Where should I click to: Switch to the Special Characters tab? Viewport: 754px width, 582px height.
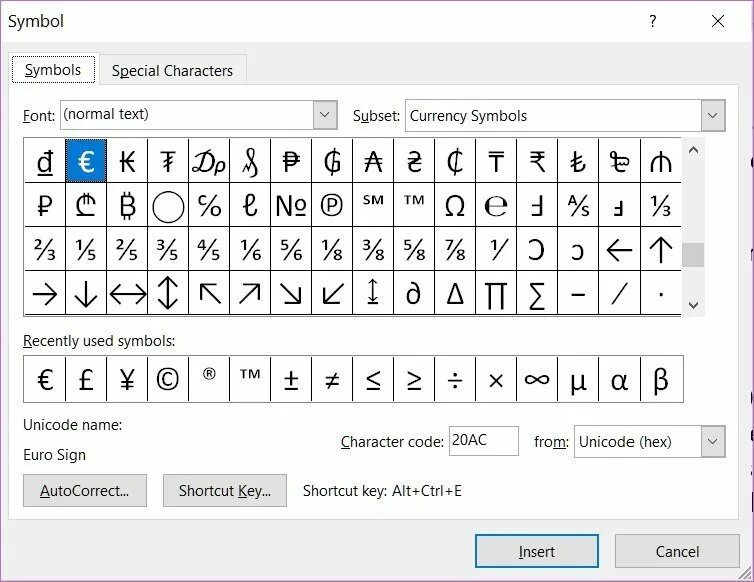coord(172,71)
